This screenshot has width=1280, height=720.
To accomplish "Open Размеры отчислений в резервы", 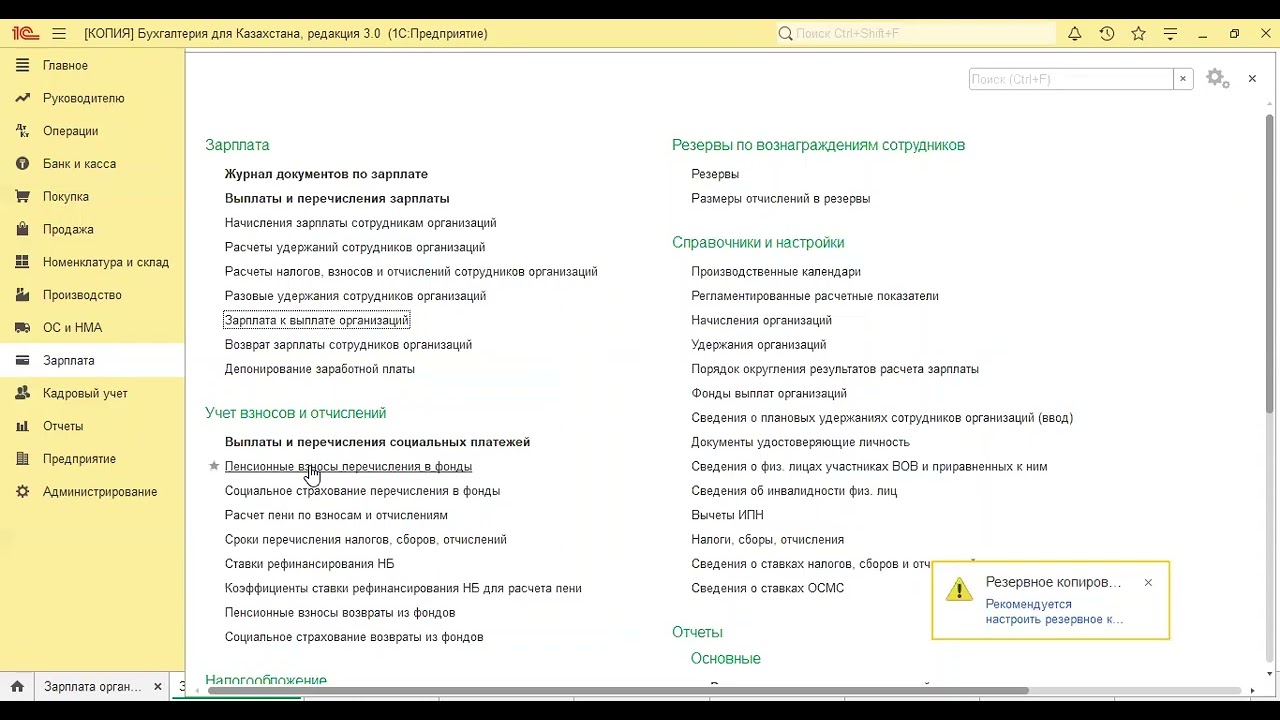I will [x=781, y=198].
